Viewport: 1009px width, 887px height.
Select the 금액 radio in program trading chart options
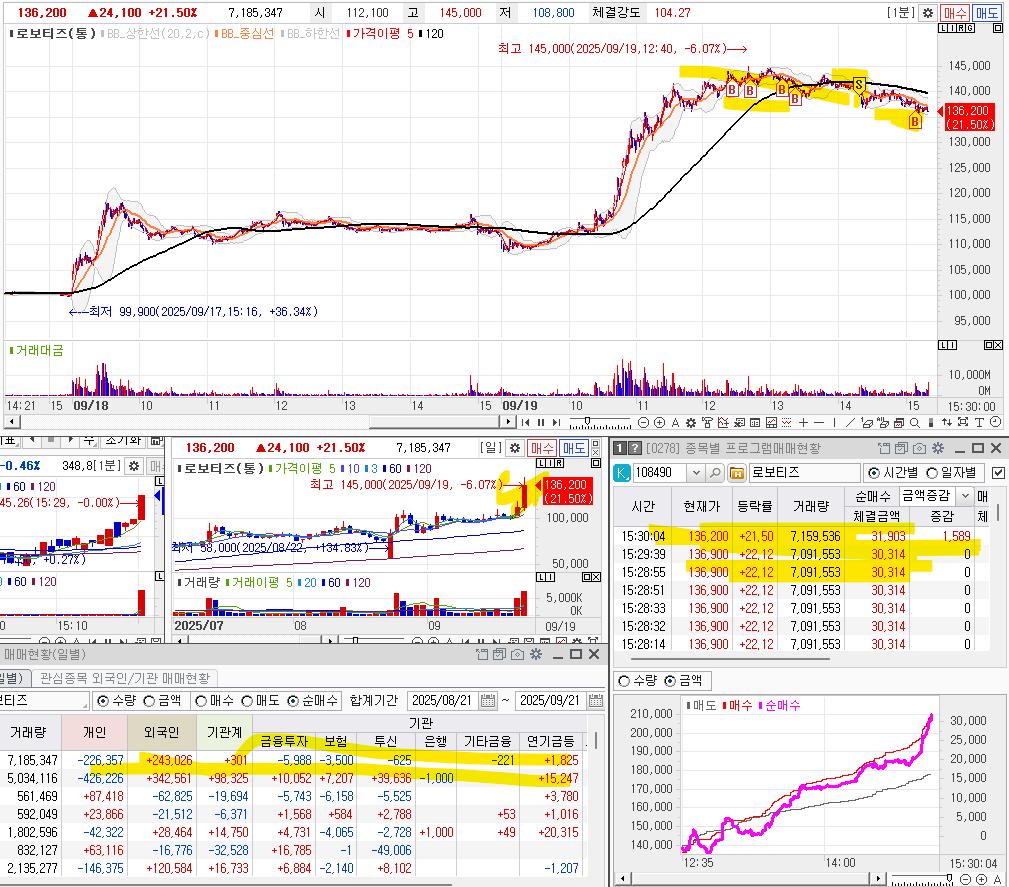670,680
